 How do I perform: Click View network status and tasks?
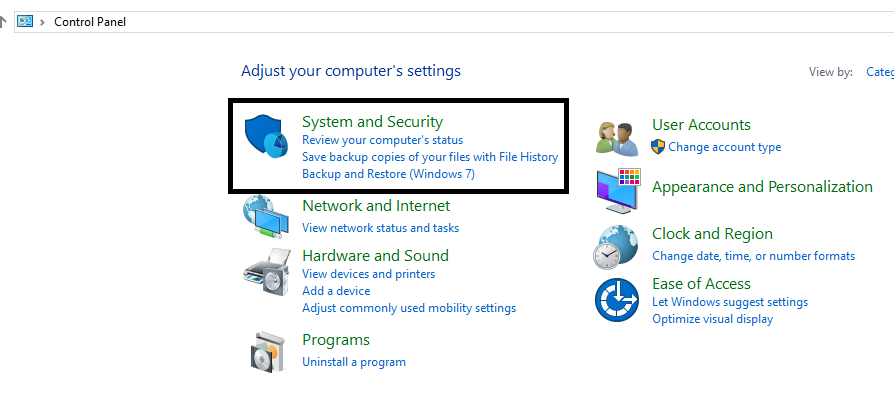(380, 228)
